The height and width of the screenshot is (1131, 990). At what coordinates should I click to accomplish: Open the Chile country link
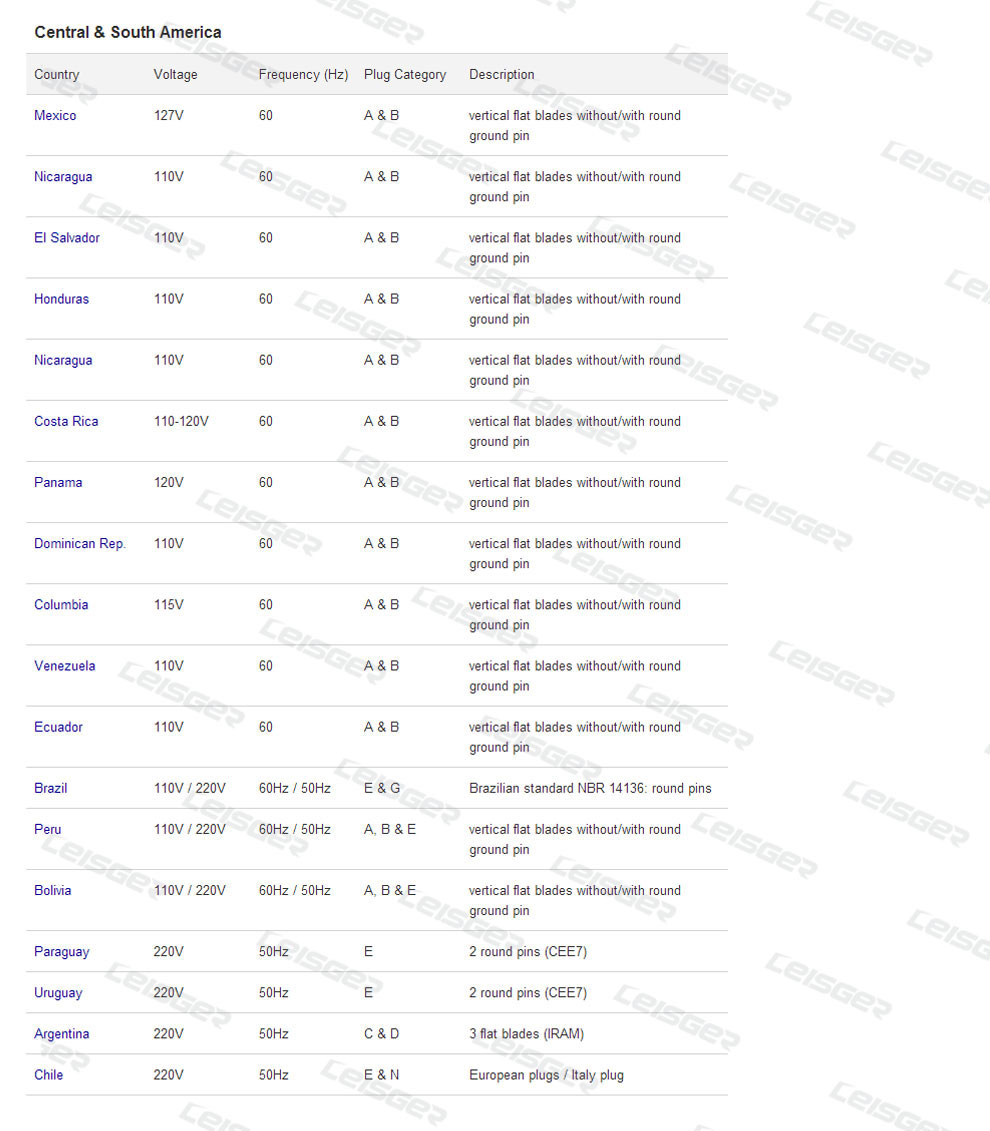[x=49, y=1075]
